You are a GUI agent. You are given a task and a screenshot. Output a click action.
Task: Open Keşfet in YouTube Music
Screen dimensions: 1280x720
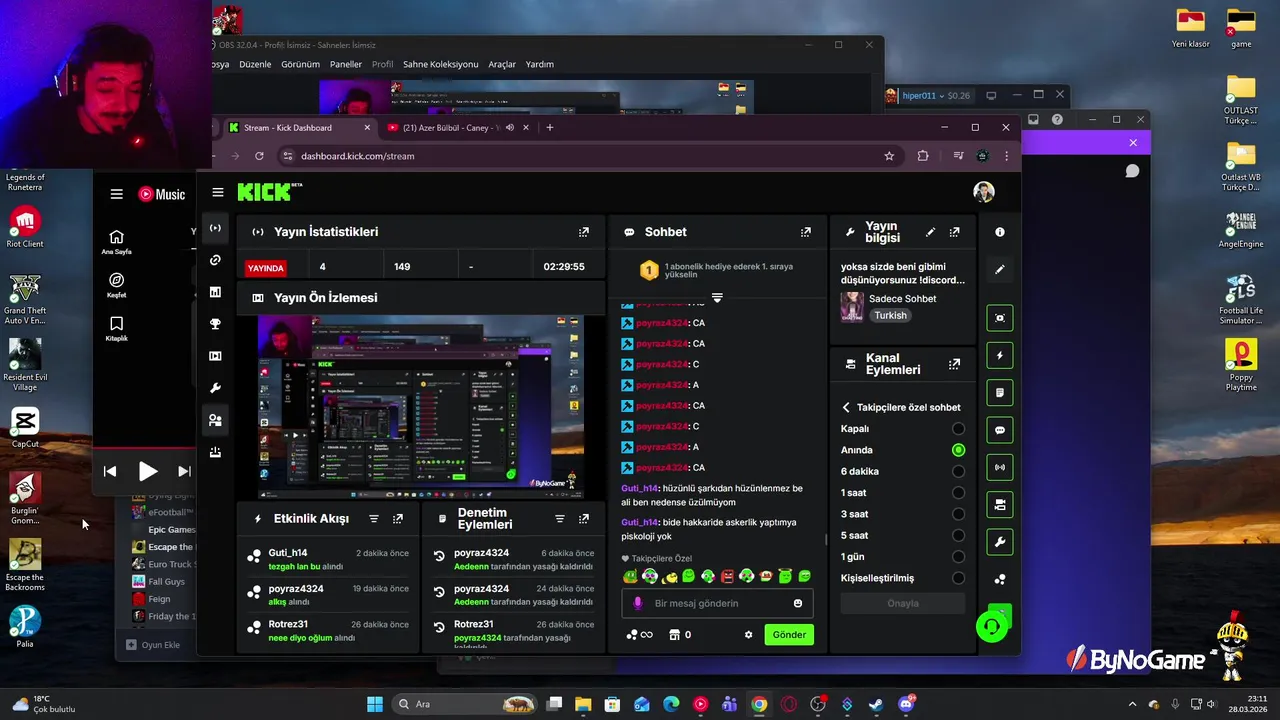coord(117,285)
